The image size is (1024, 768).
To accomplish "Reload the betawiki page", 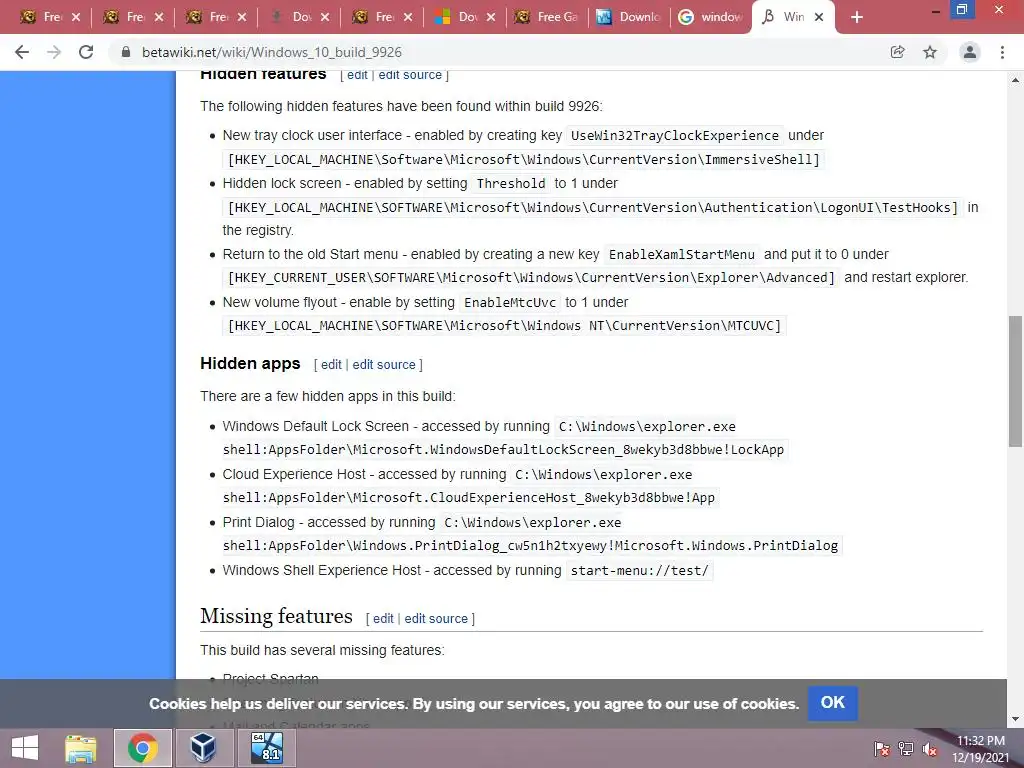I will 86,52.
